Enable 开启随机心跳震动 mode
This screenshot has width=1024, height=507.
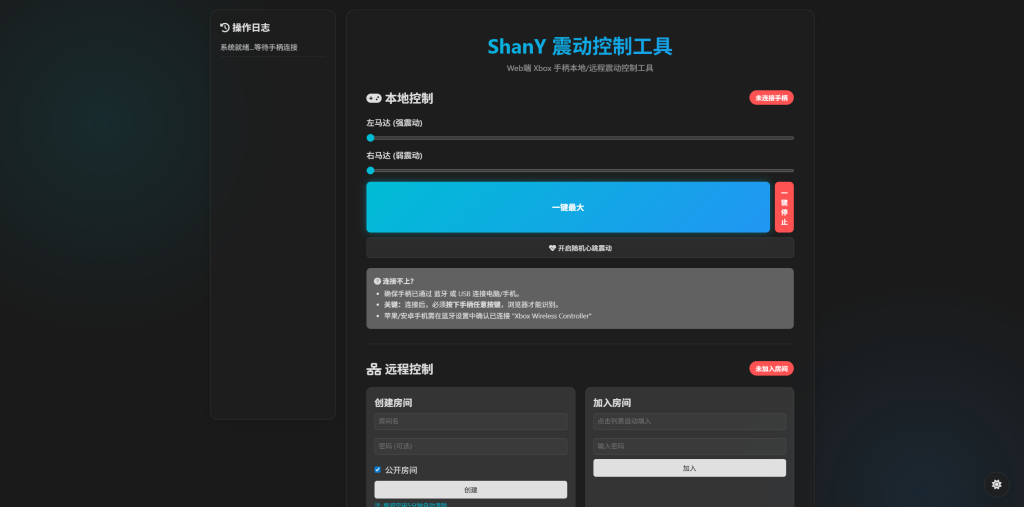pyautogui.click(x=580, y=248)
